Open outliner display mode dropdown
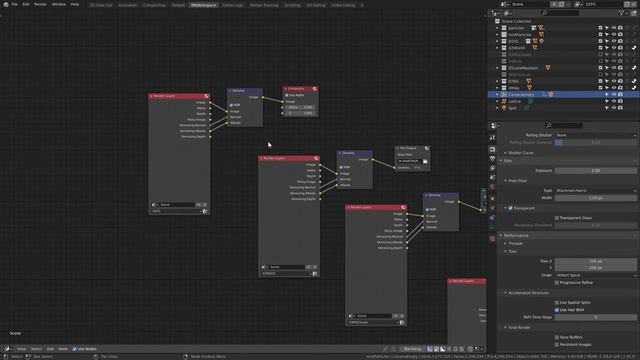 [x=508, y=13]
